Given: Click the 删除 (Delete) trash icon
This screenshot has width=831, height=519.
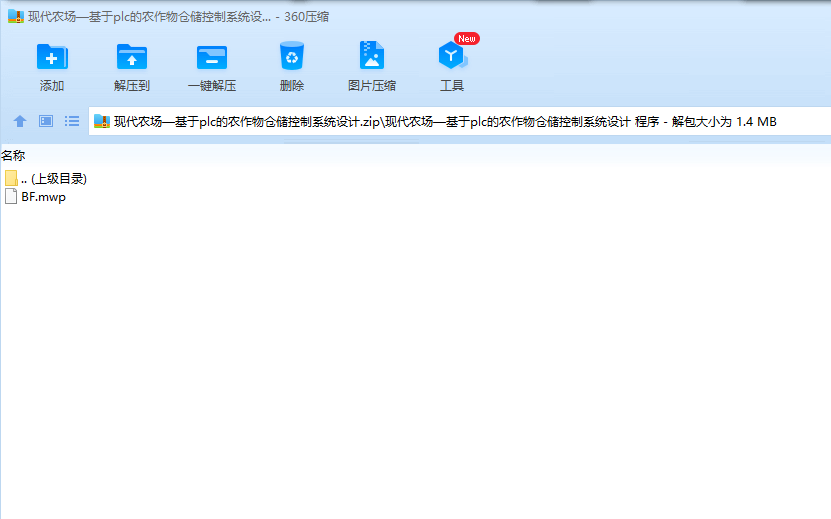Looking at the screenshot, I should [291, 56].
